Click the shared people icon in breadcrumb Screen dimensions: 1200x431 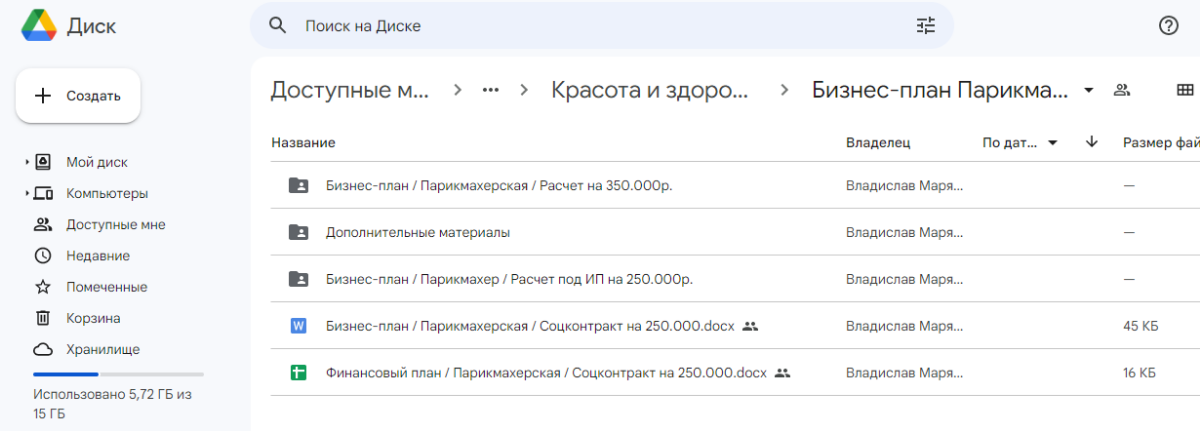click(1122, 91)
